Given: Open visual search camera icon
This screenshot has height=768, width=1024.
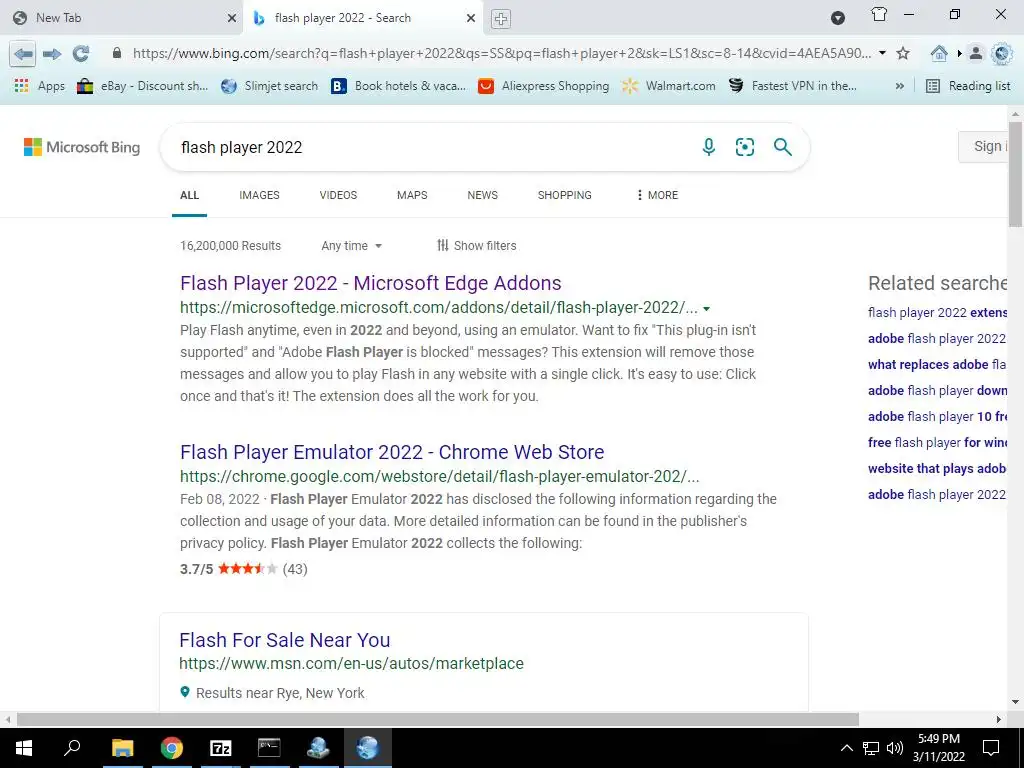Looking at the screenshot, I should click(744, 147).
